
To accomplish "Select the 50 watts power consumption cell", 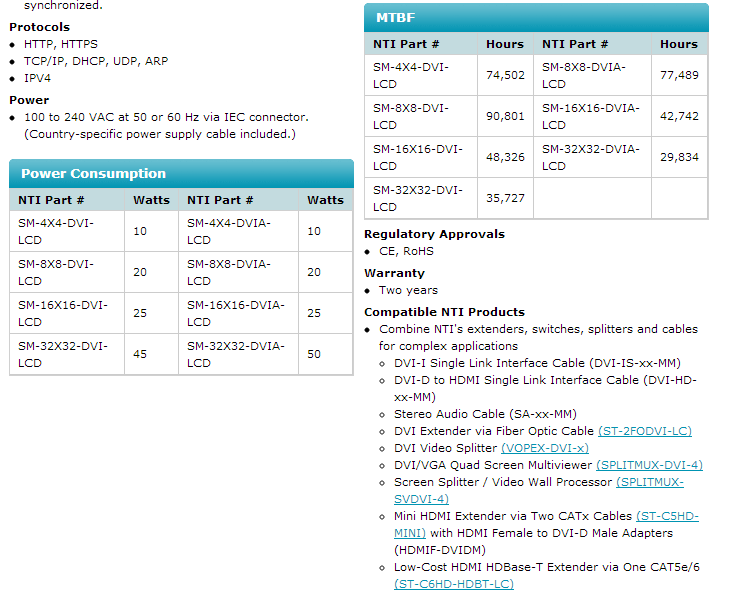I will click(315, 354).
